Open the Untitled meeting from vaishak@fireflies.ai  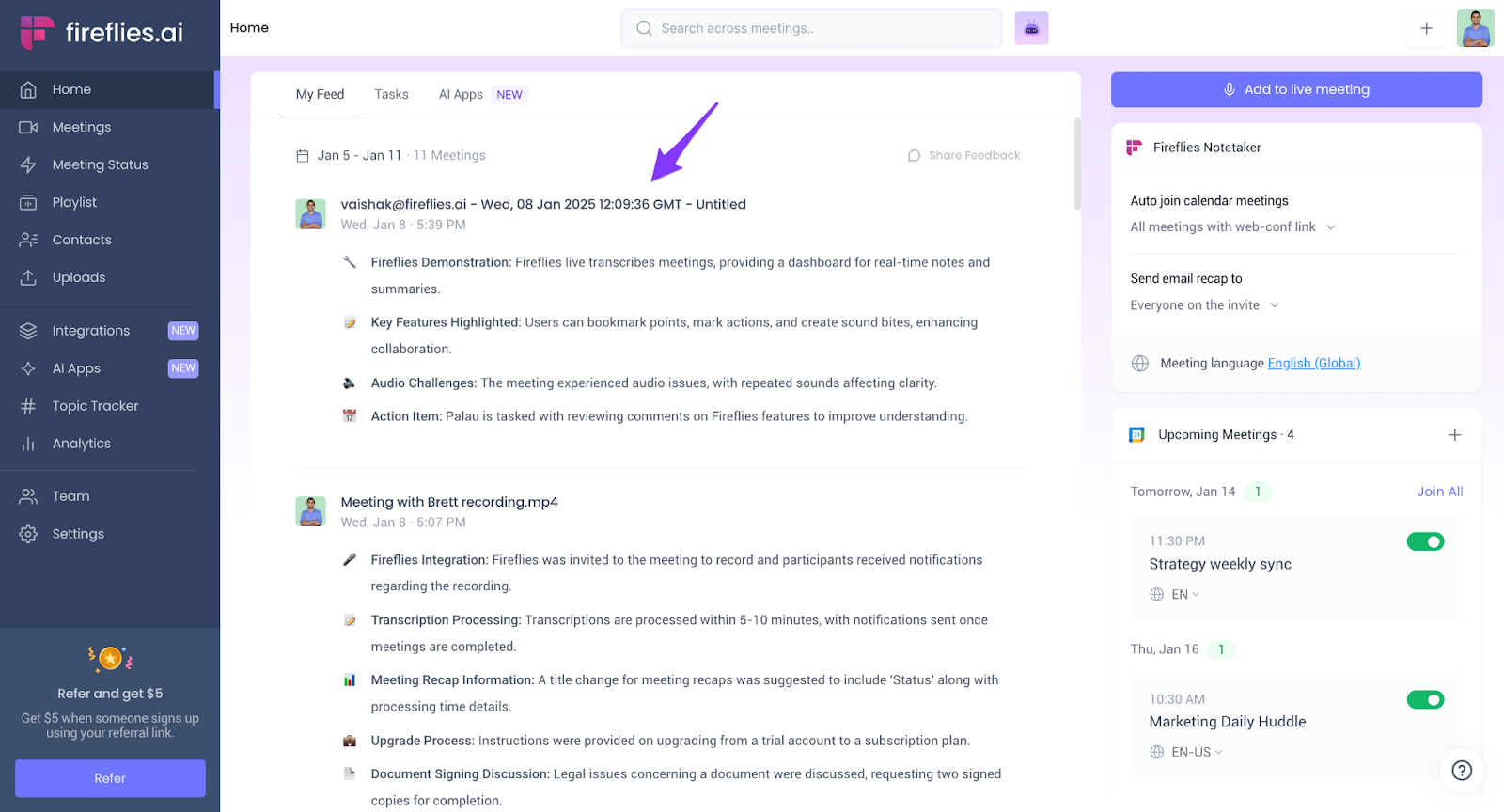point(543,204)
